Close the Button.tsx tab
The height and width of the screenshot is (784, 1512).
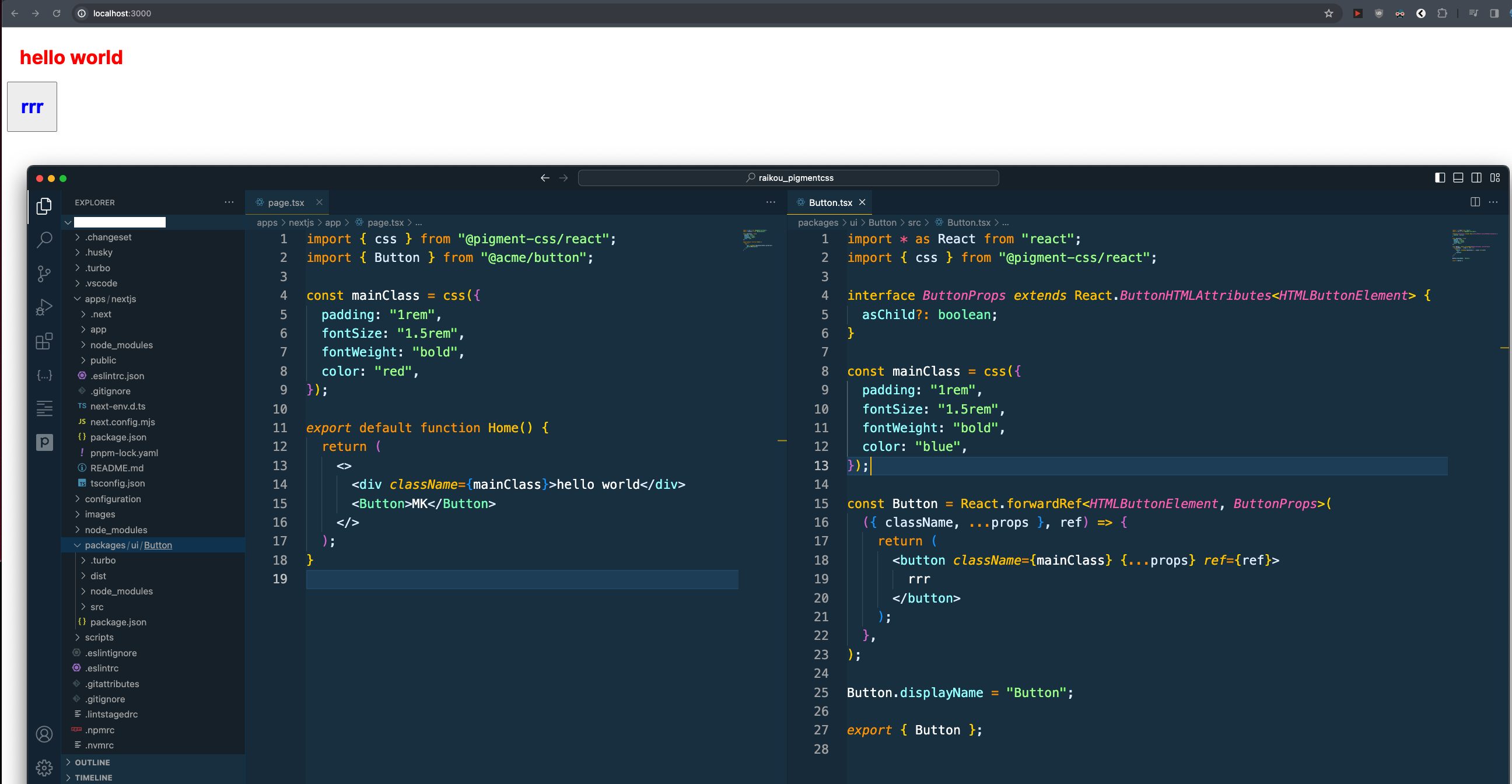click(862, 202)
